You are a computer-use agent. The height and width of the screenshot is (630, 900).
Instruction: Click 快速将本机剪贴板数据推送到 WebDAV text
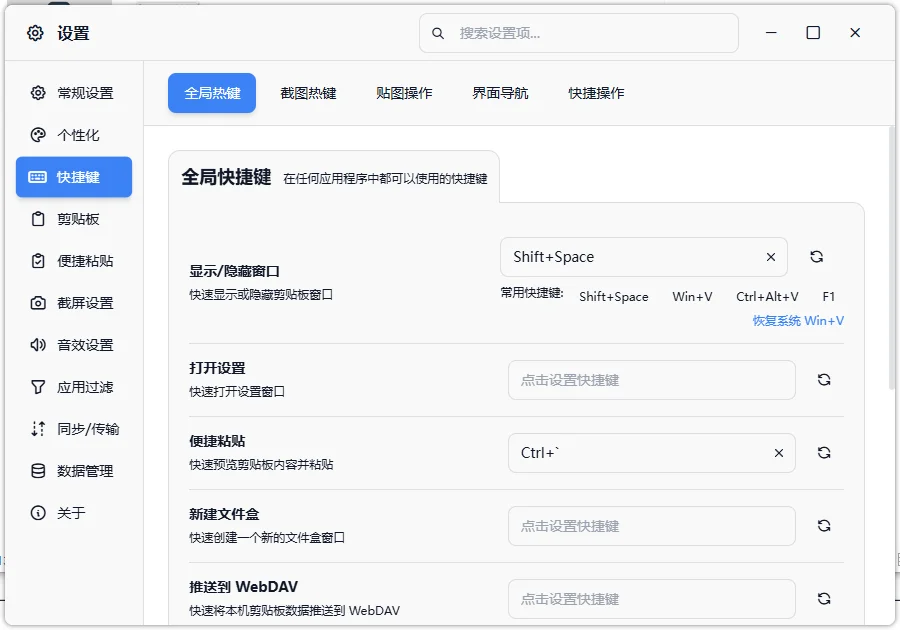pyautogui.click(x=294, y=610)
